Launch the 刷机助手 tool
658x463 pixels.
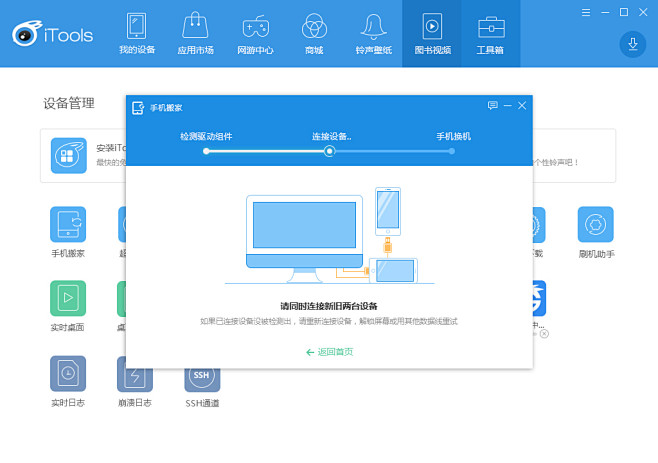[595, 224]
